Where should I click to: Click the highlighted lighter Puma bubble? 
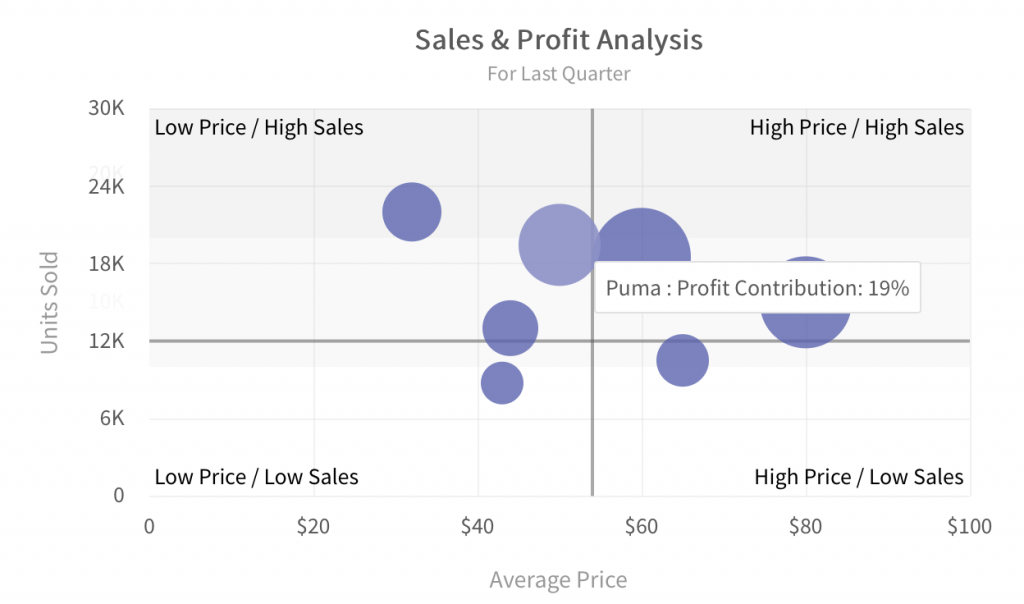tap(558, 245)
